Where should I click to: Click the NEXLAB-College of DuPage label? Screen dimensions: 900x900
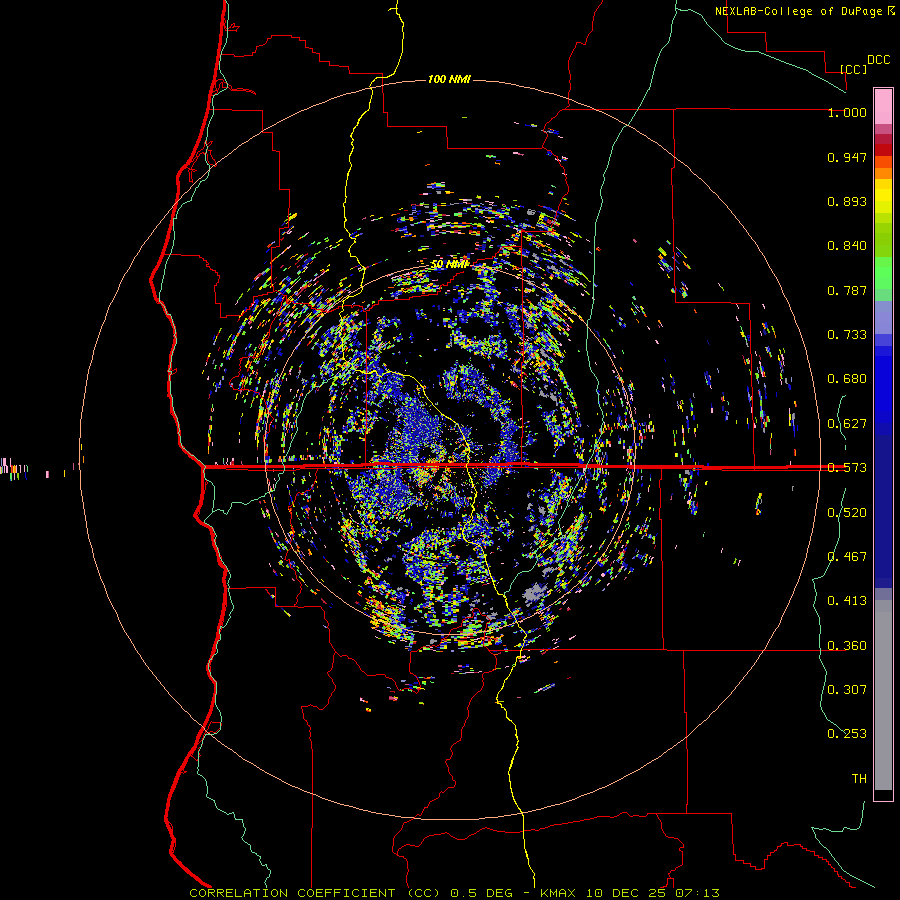click(799, 11)
